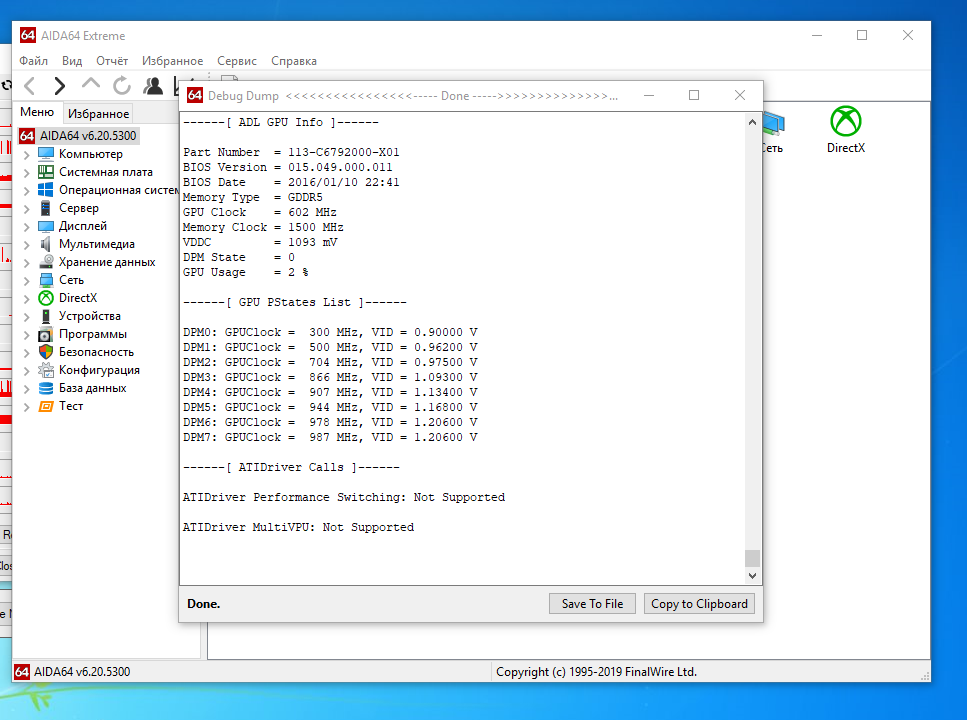Click the copyright FinalWire Ltd. status text
The height and width of the screenshot is (720, 967).
click(596, 672)
